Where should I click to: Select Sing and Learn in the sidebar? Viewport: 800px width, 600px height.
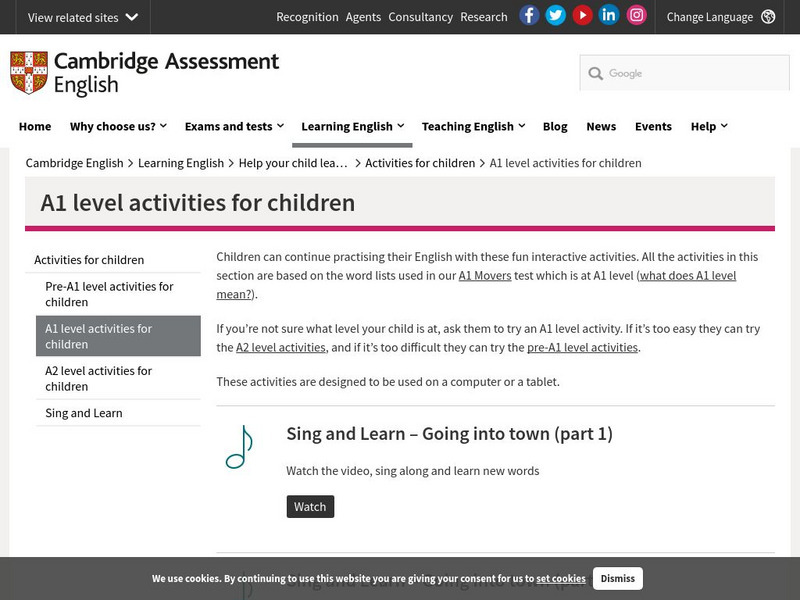pos(83,413)
